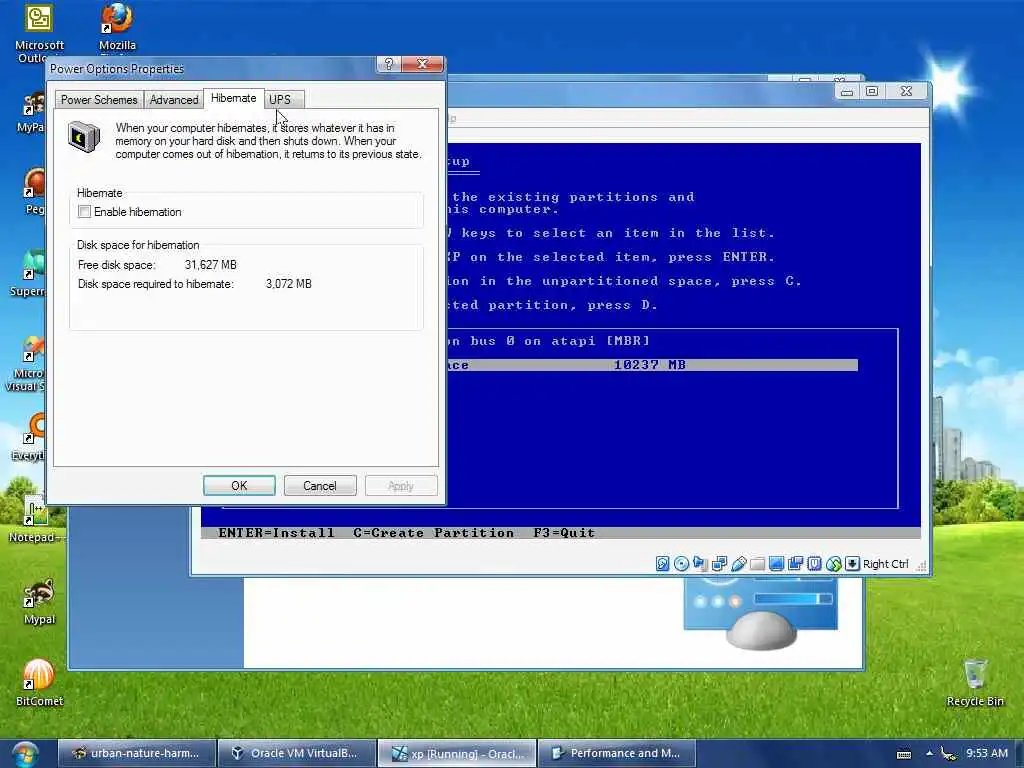
Task: Click VirtualBox host key arrow icon
Action: click(852, 564)
